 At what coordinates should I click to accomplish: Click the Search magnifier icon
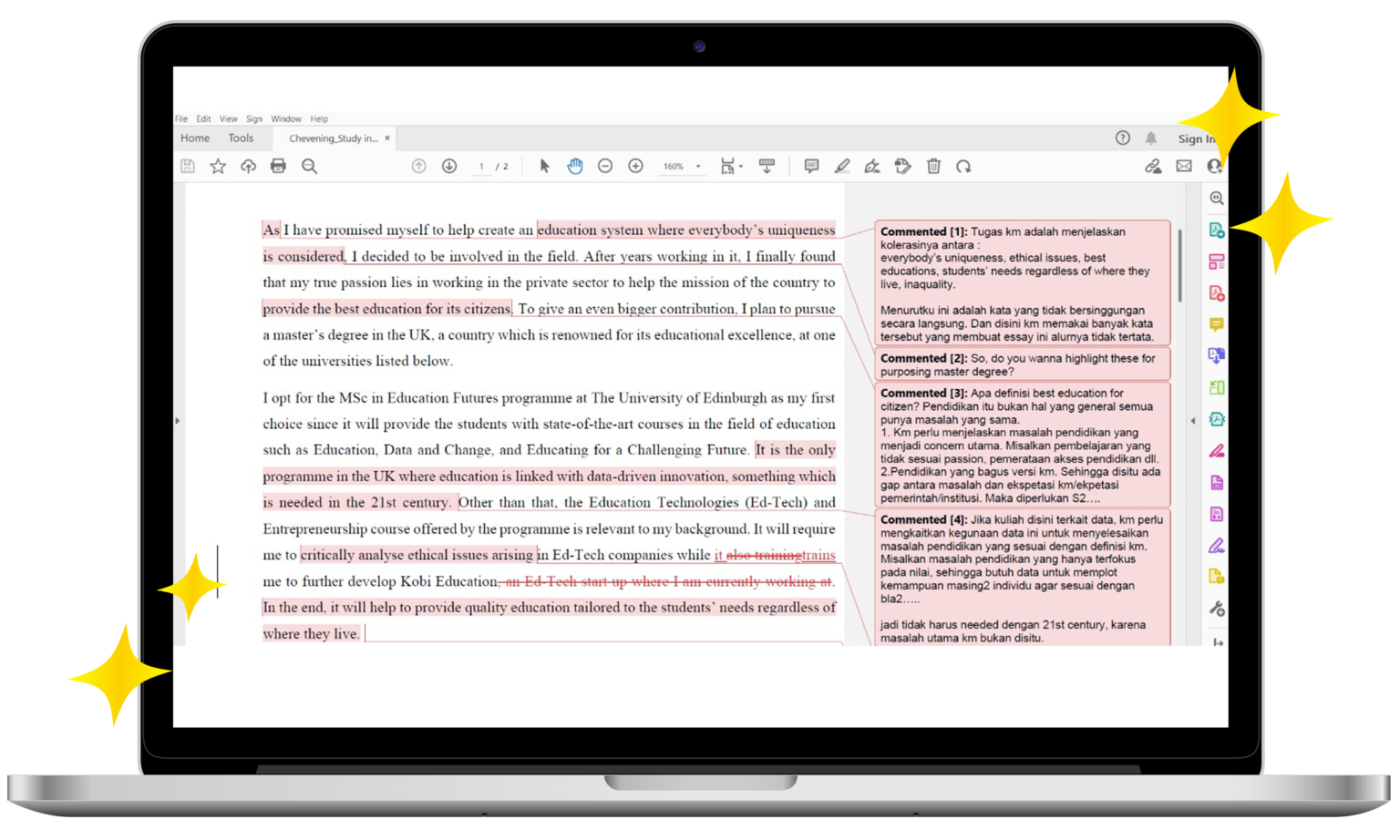[310, 167]
